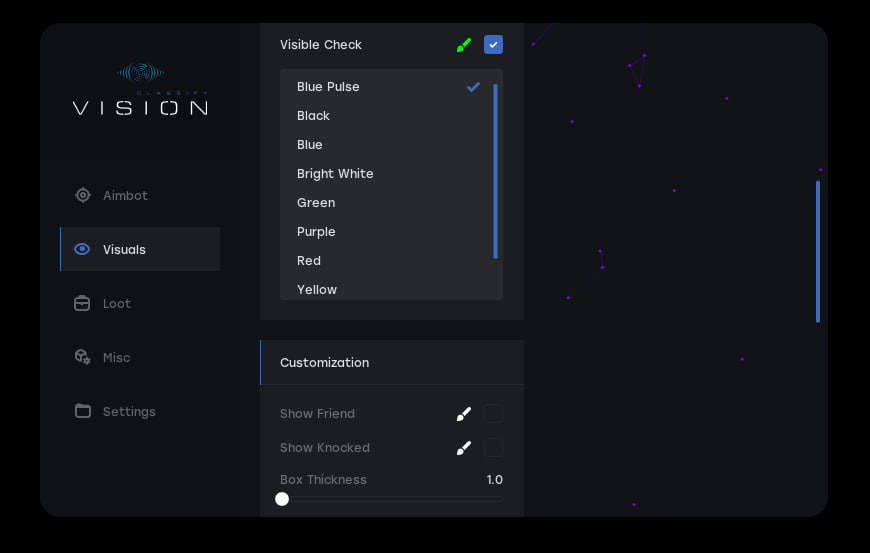Enable the Show Friend checkbox
Image resolution: width=870 pixels, height=553 pixels.
point(493,413)
